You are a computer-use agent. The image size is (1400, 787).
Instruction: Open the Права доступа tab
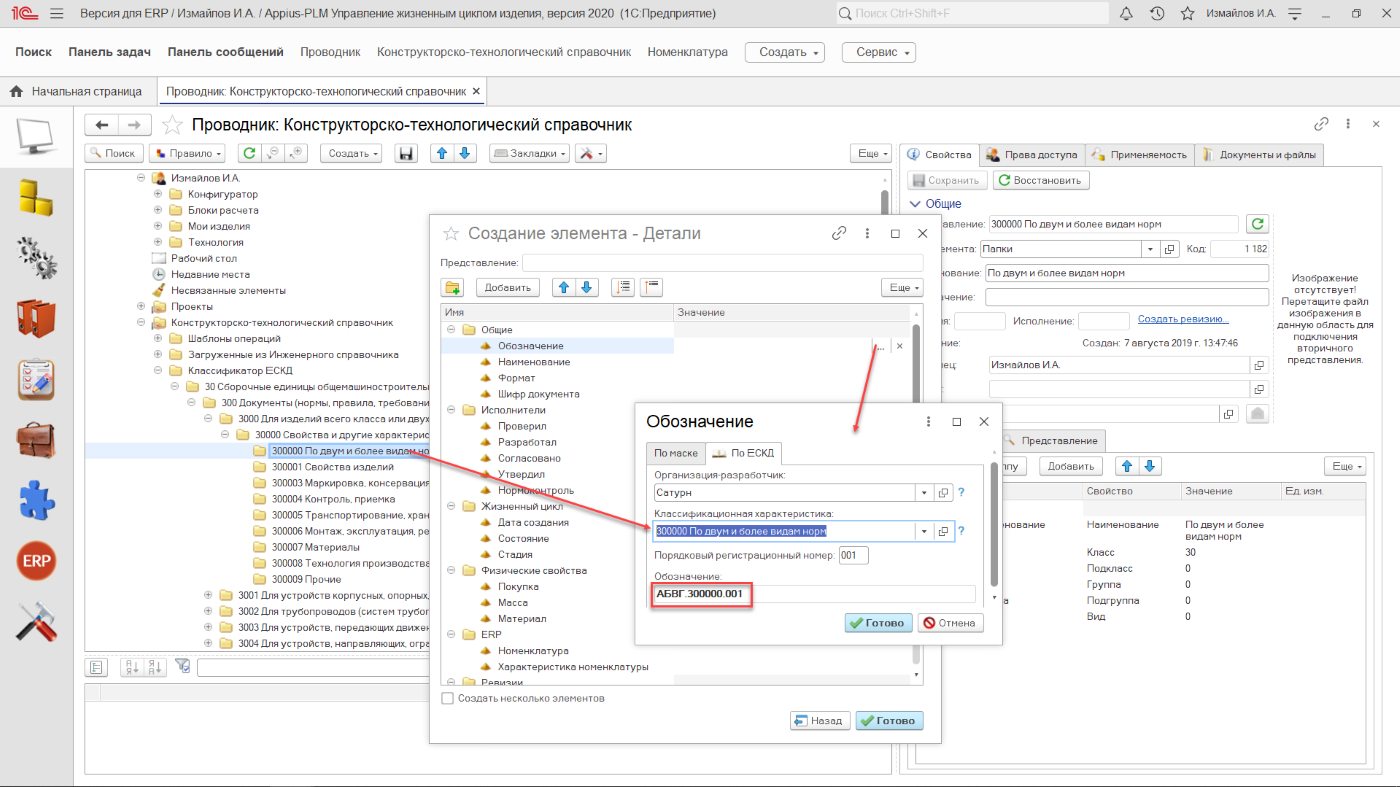1033,154
